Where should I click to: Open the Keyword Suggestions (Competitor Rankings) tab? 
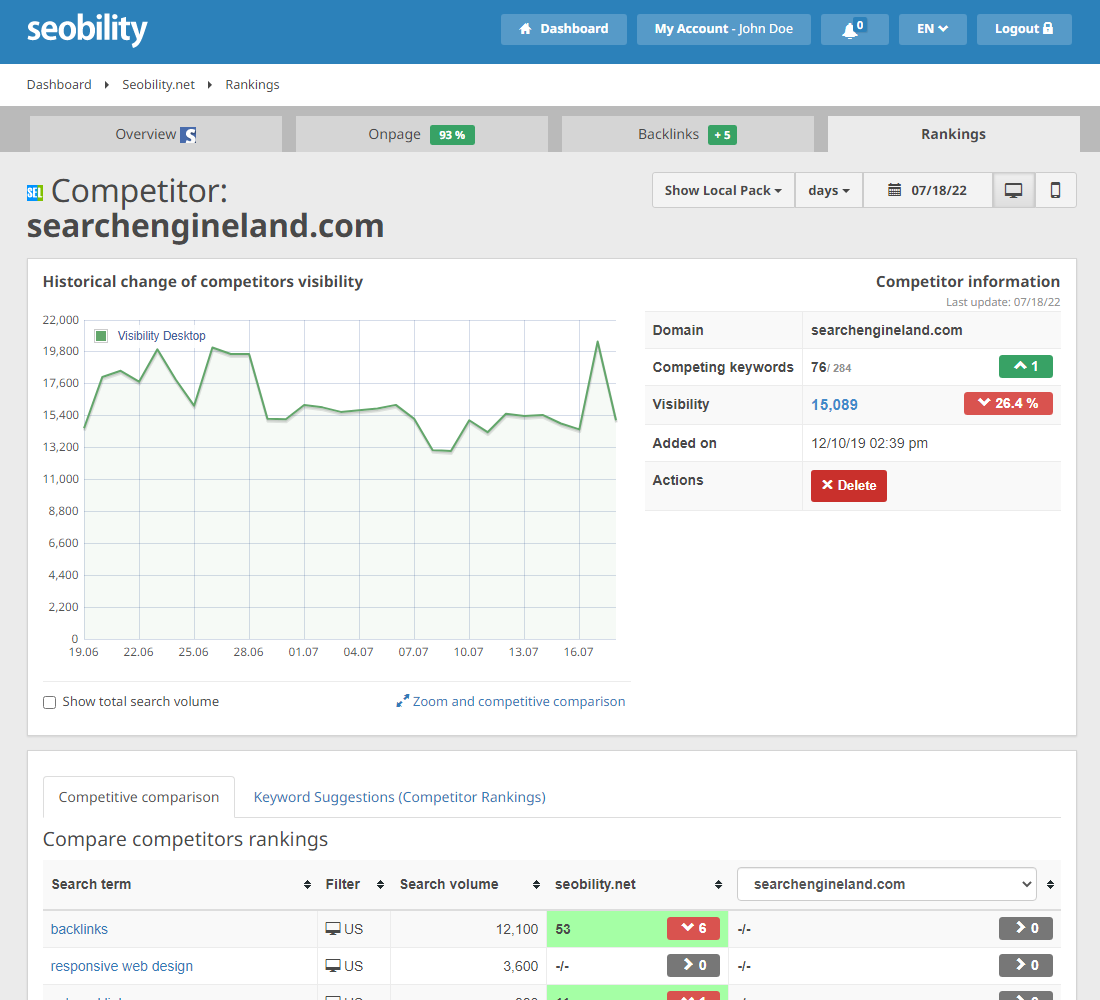pyautogui.click(x=399, y=797)
